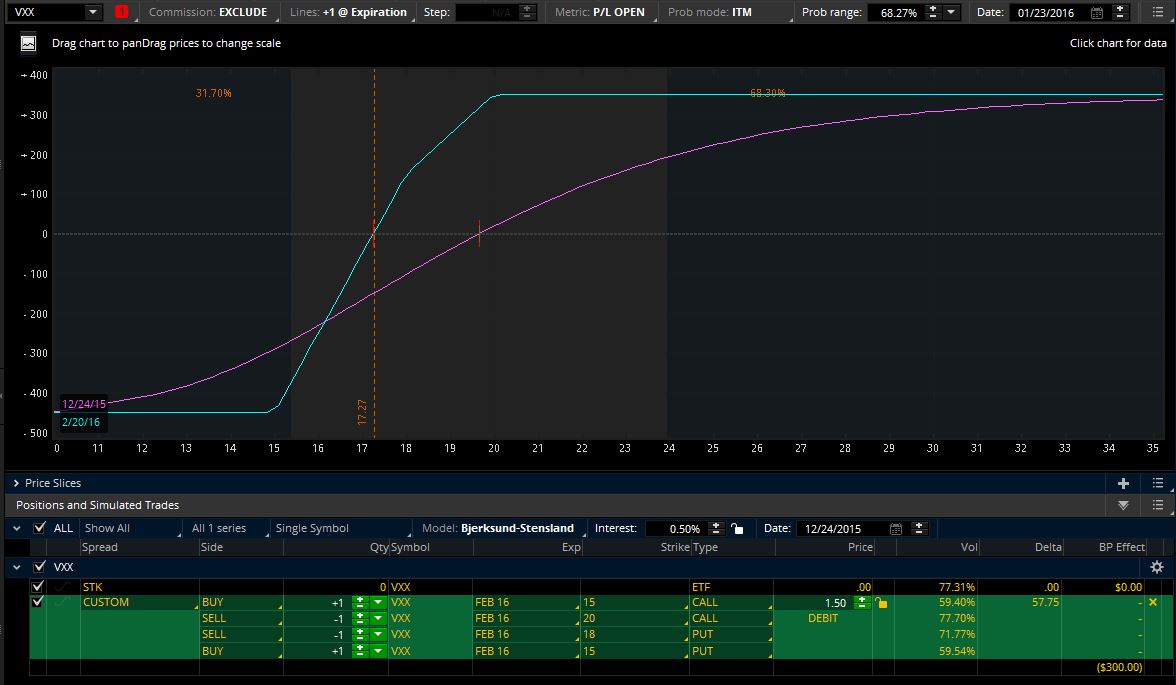Remove the CUSTOM trade with yellow X
Viewport: 1176px width, 685px height.
[1153, 602]
